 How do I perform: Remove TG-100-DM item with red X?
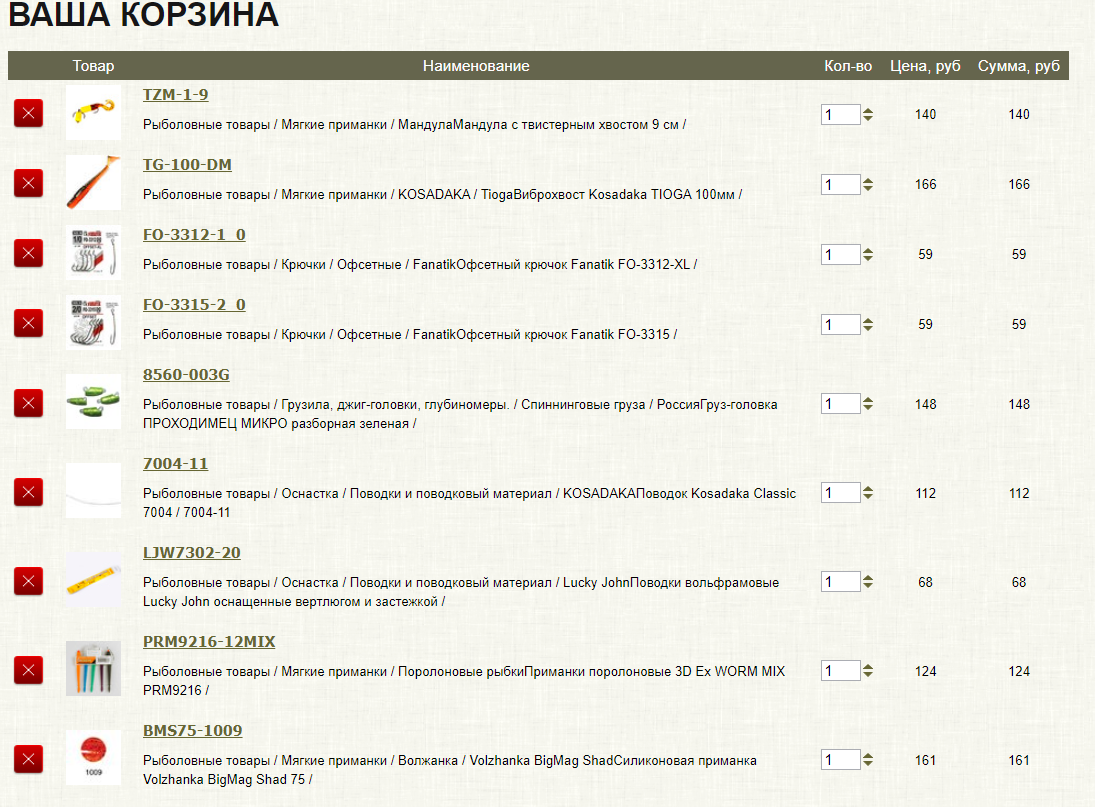(x=29, y=183)
